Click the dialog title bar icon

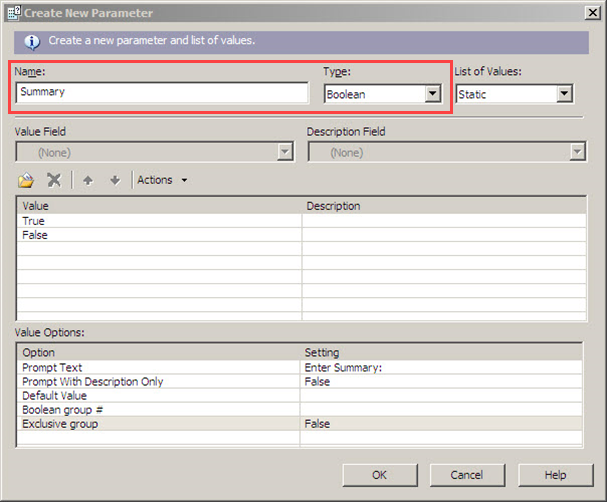click(13, 12)
